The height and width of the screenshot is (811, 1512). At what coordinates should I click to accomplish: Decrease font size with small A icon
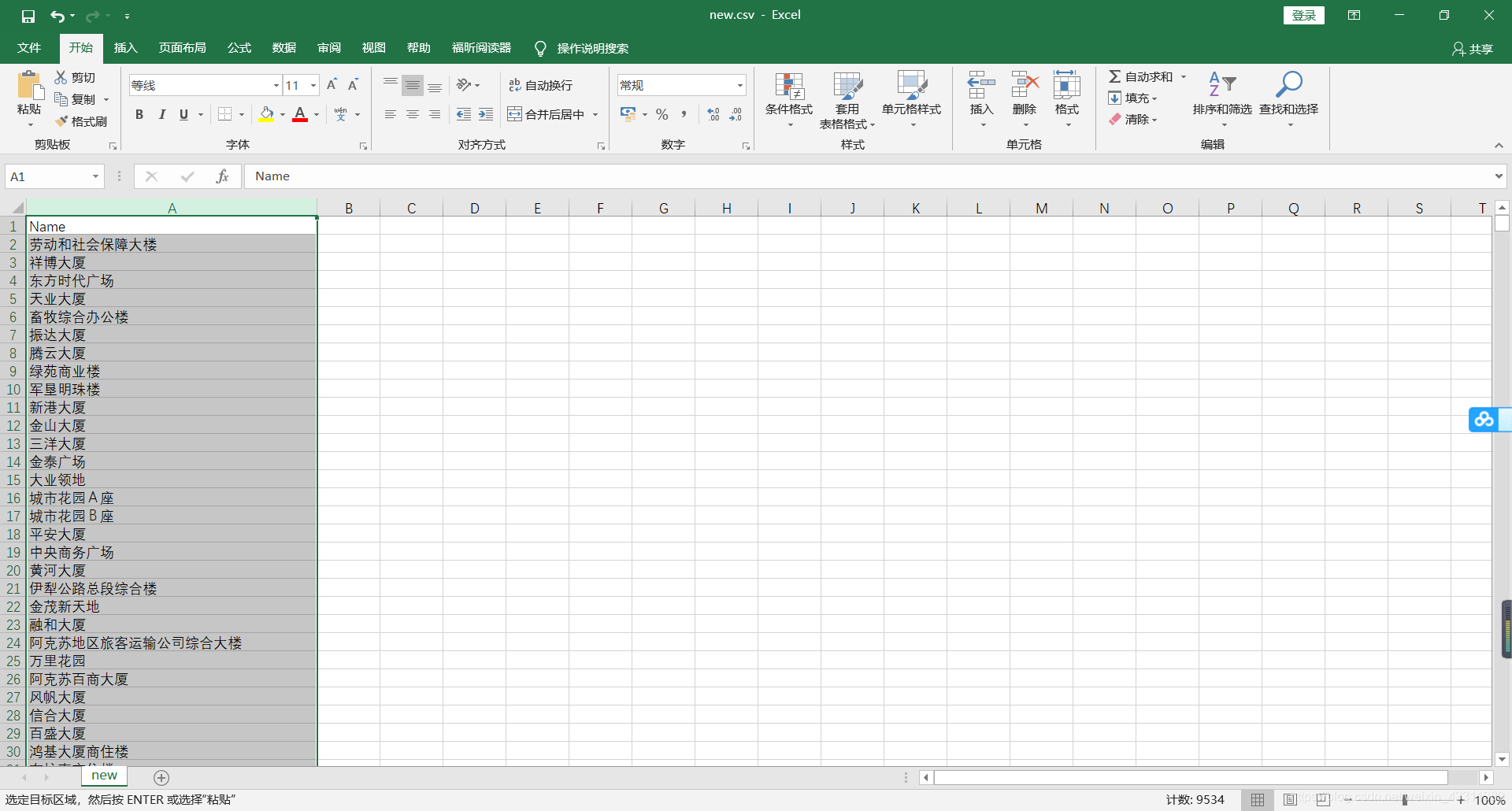(354, 85)
